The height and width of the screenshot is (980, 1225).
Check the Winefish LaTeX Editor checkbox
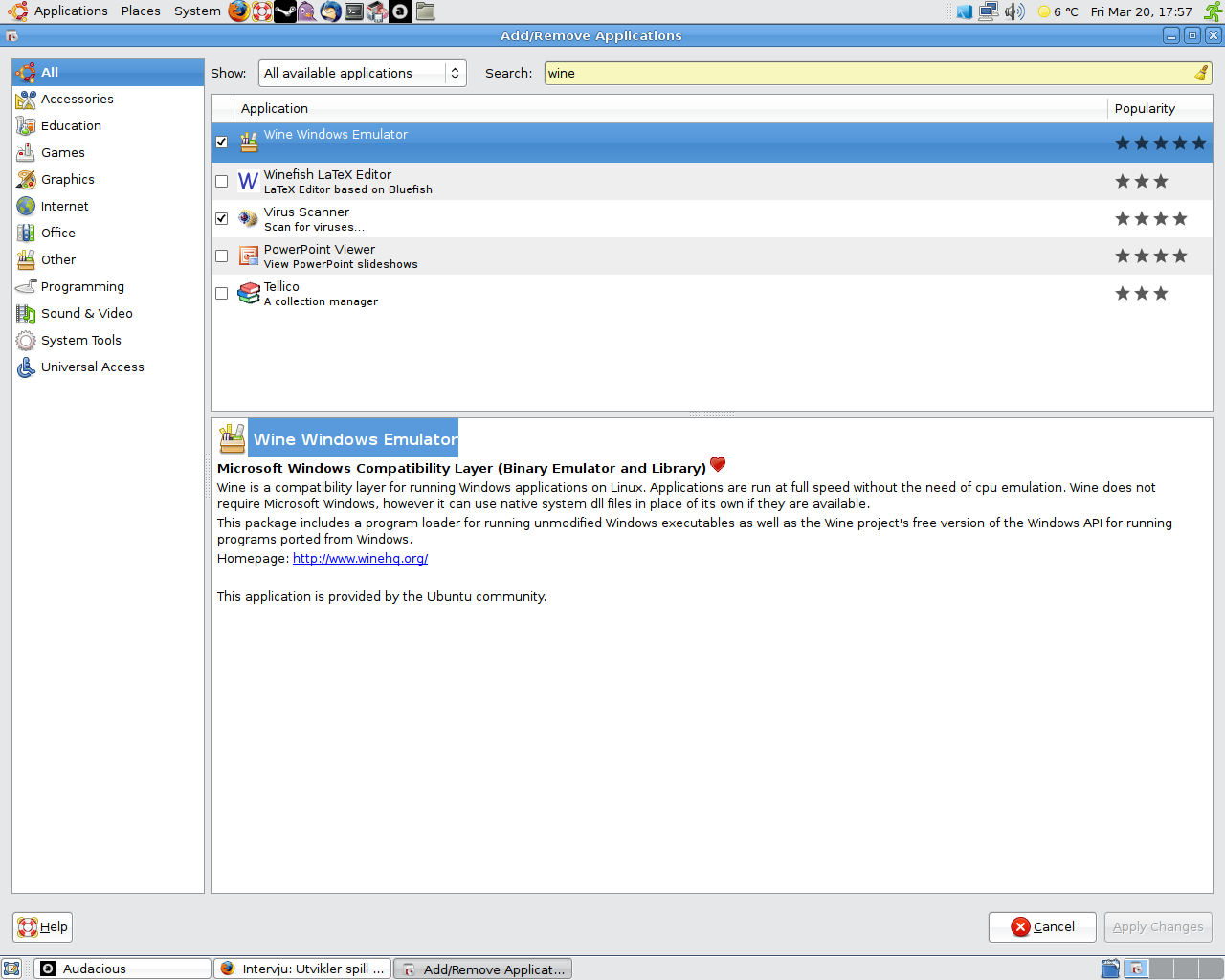pos(221,181)
